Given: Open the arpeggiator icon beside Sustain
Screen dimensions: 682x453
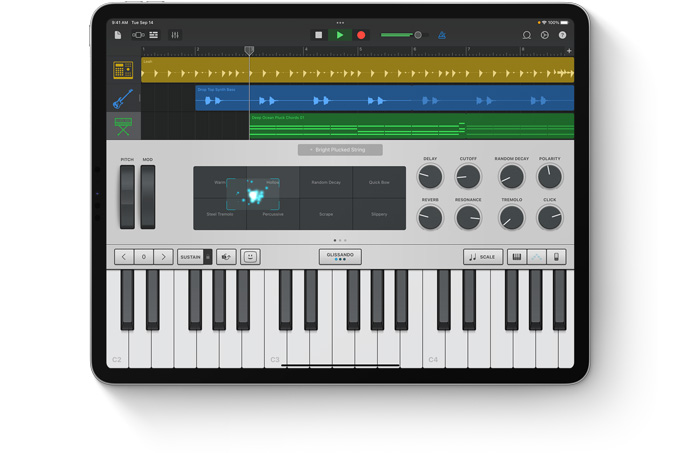Looking at the screenshot, I should click(x=226, y=257).
